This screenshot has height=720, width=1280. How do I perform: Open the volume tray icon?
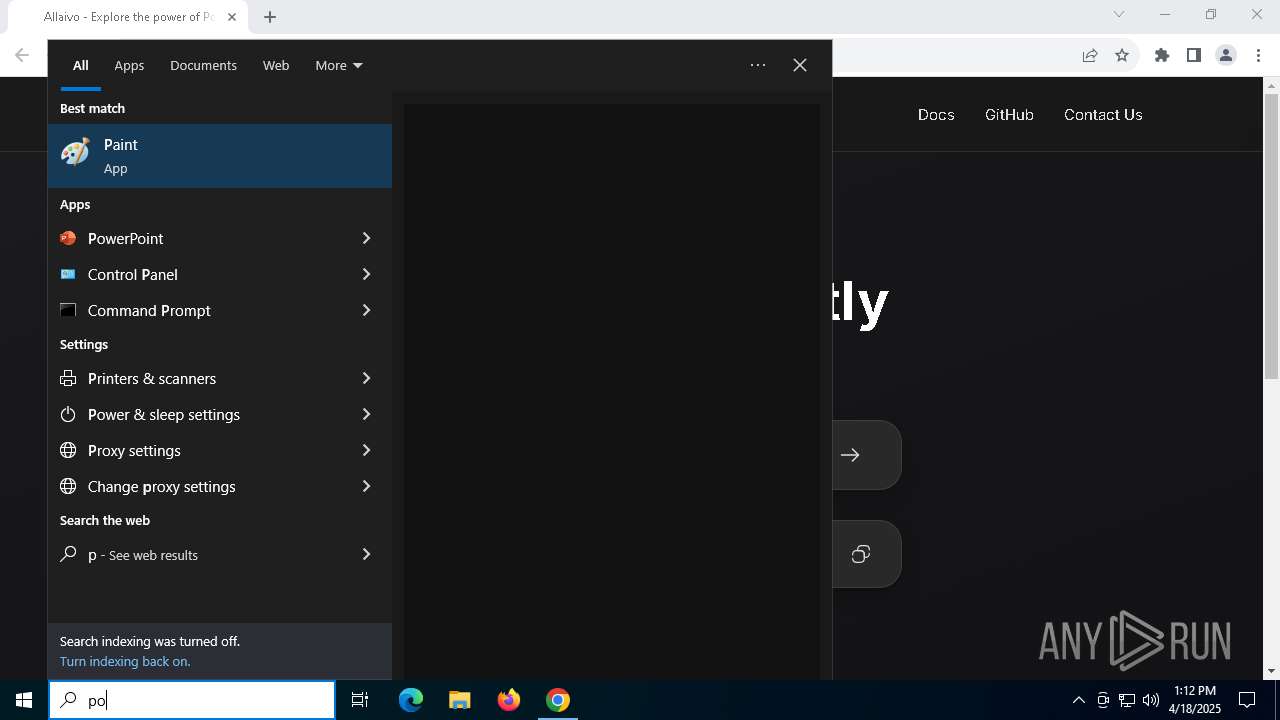1151,700
